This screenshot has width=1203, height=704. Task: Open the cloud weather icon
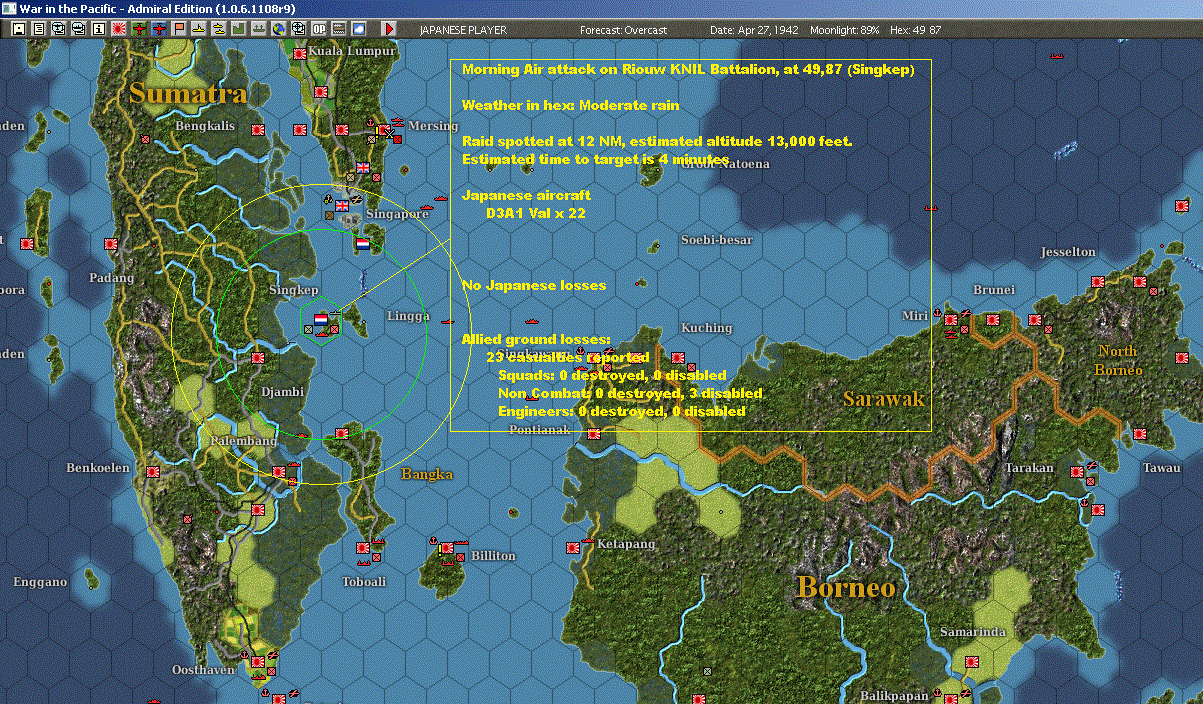coord(359,29)
